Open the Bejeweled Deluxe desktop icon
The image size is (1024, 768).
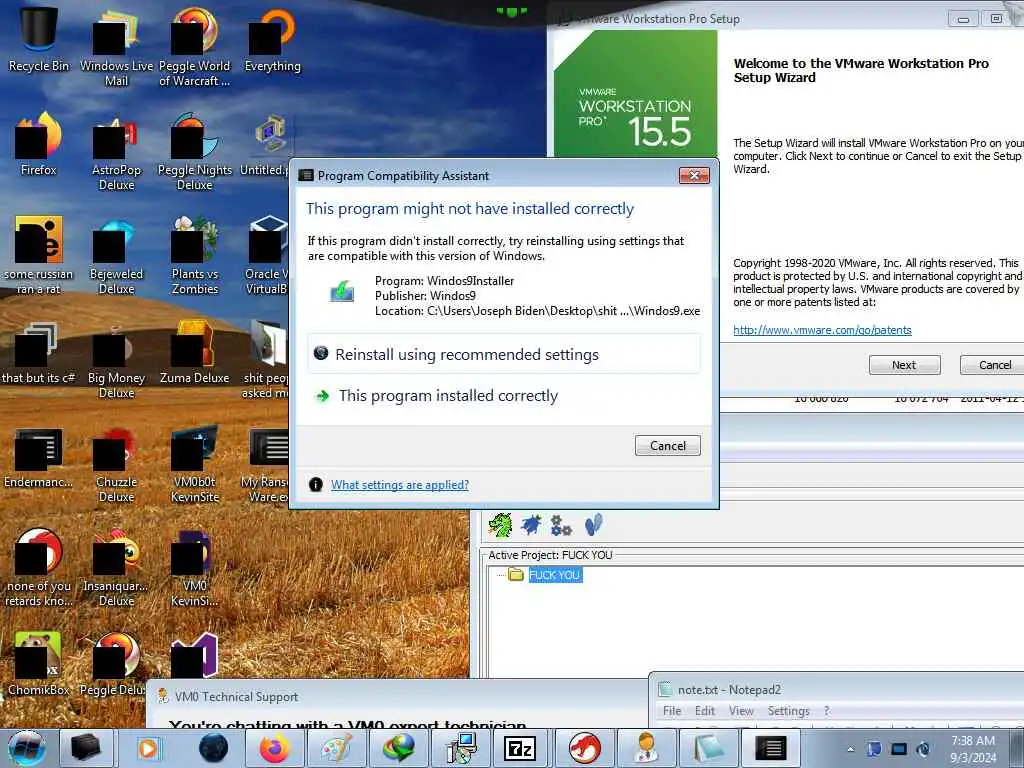coord(116,255)
